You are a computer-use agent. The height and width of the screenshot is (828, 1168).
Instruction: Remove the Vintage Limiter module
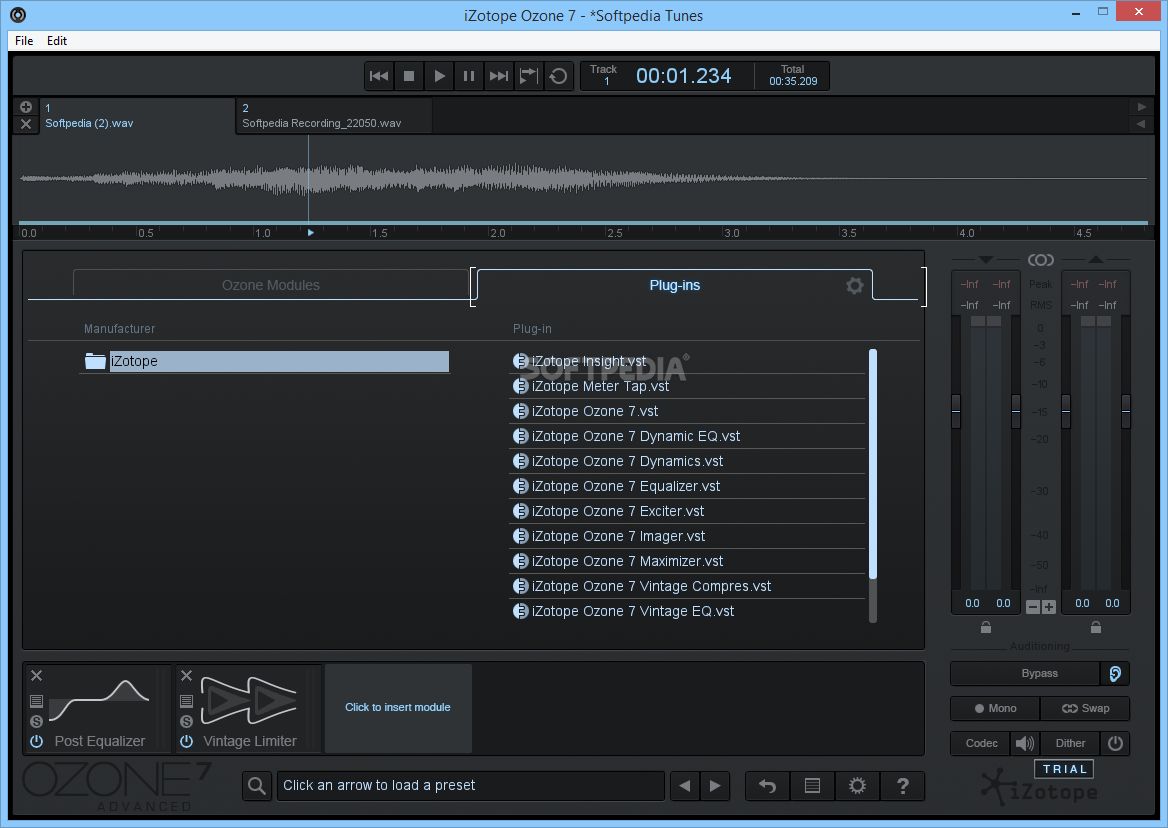(x=186, y=675)
